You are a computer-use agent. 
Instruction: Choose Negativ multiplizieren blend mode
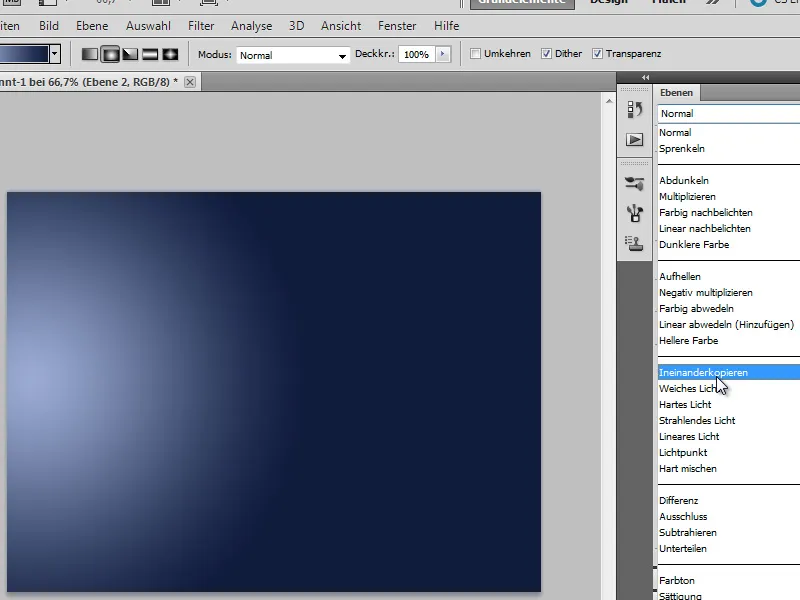[x=729, y=292]
